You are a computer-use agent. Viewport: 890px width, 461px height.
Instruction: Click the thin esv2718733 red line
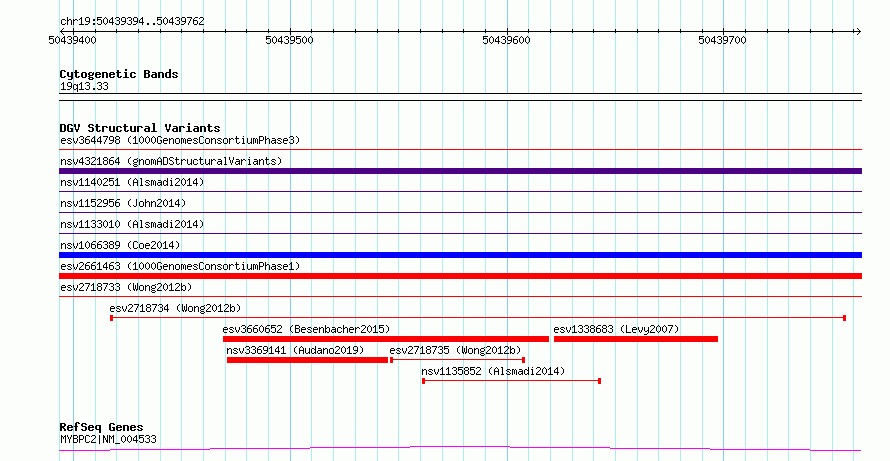tap(460, 297)
